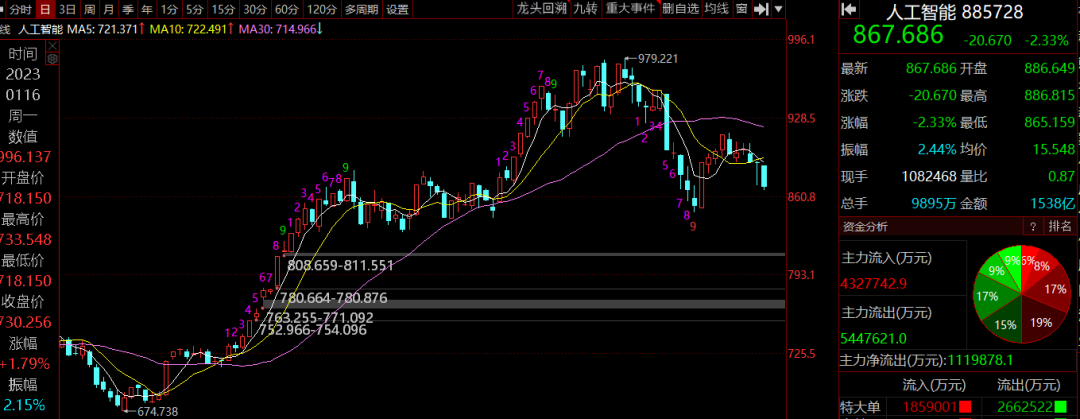Click the 现手 value 1082468
Screen dimensions: 1080x419
pos(929,176)
